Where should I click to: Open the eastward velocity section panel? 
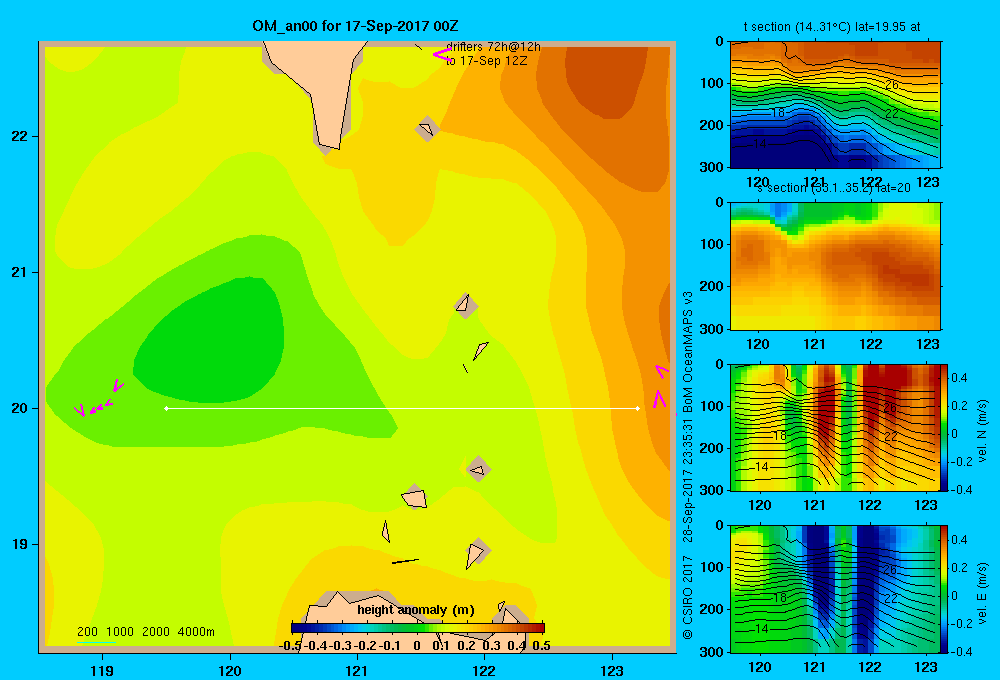[x=835, y=589]
